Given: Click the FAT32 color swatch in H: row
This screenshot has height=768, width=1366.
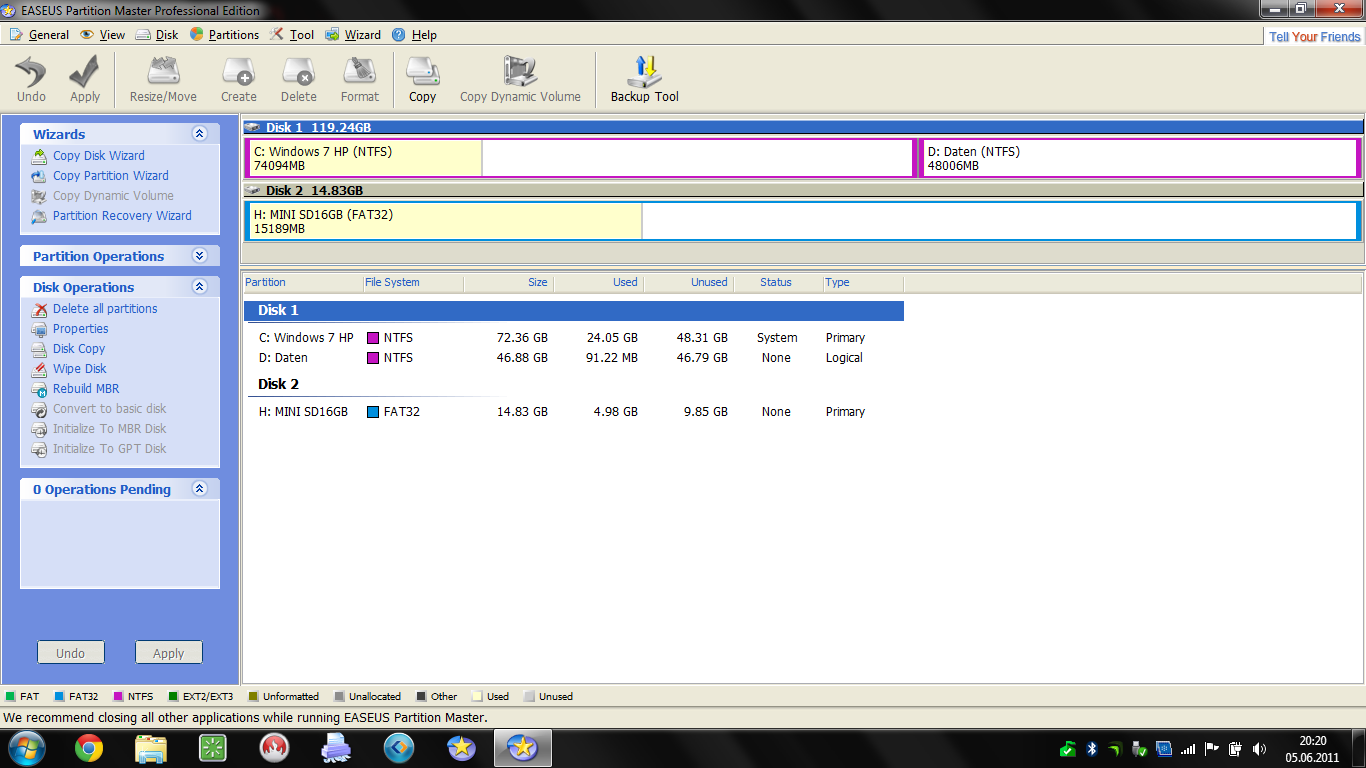Looking at the screenshot, I should click(x=373, y=412).
